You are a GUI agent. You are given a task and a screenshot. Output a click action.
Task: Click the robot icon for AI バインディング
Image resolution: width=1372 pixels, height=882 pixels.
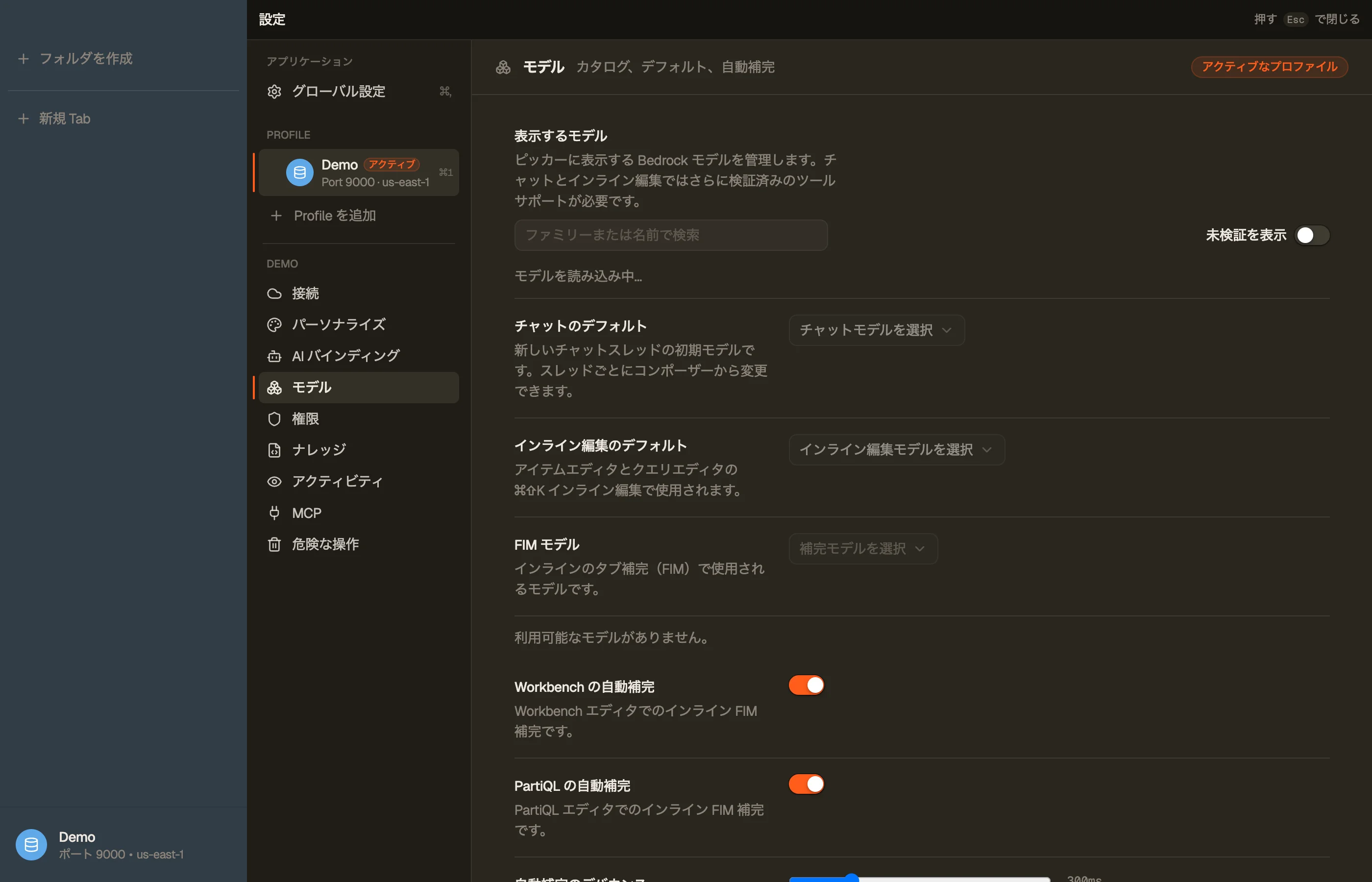click(274, 356)
